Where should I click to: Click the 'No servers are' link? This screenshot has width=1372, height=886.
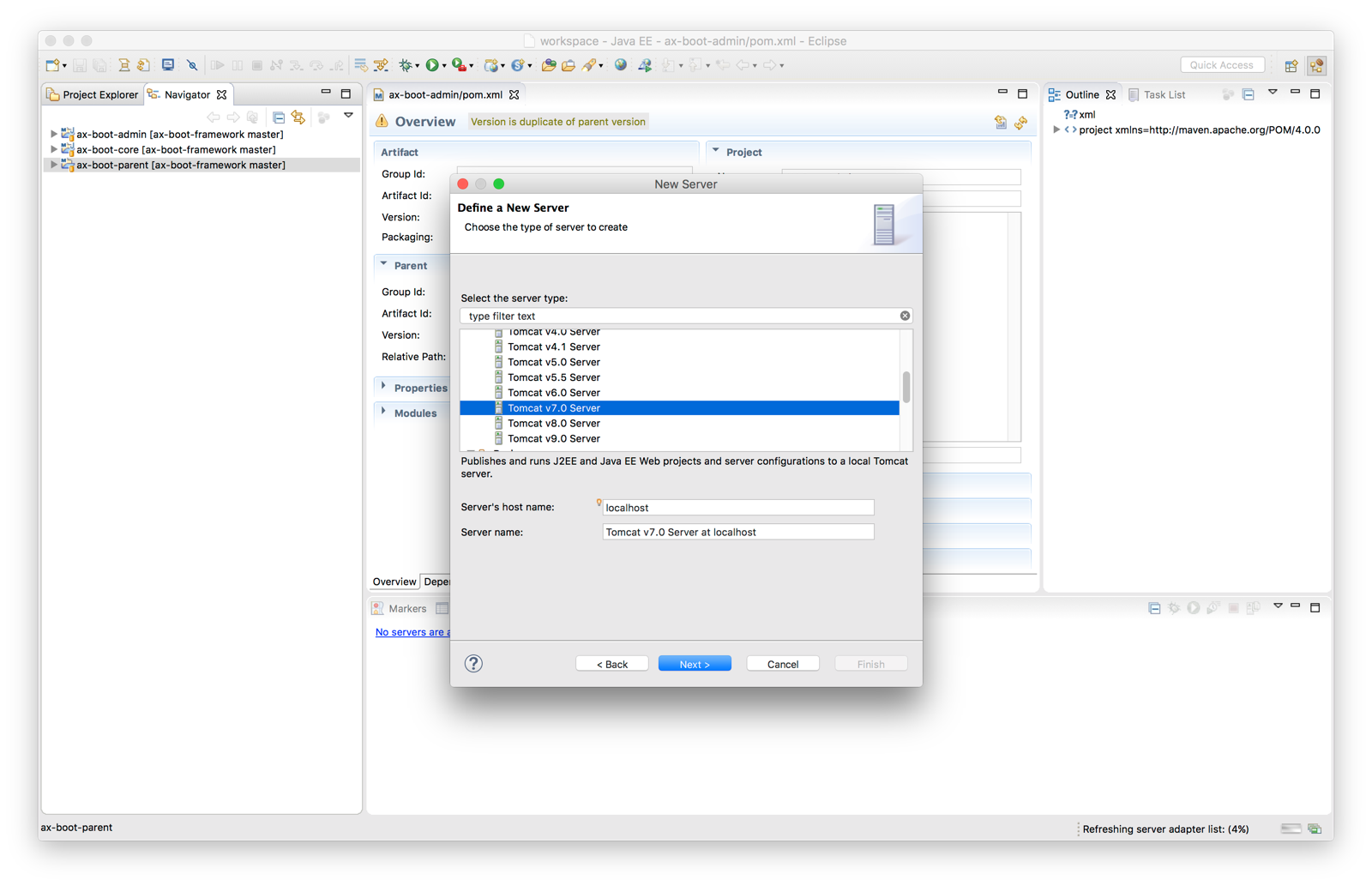412,632
